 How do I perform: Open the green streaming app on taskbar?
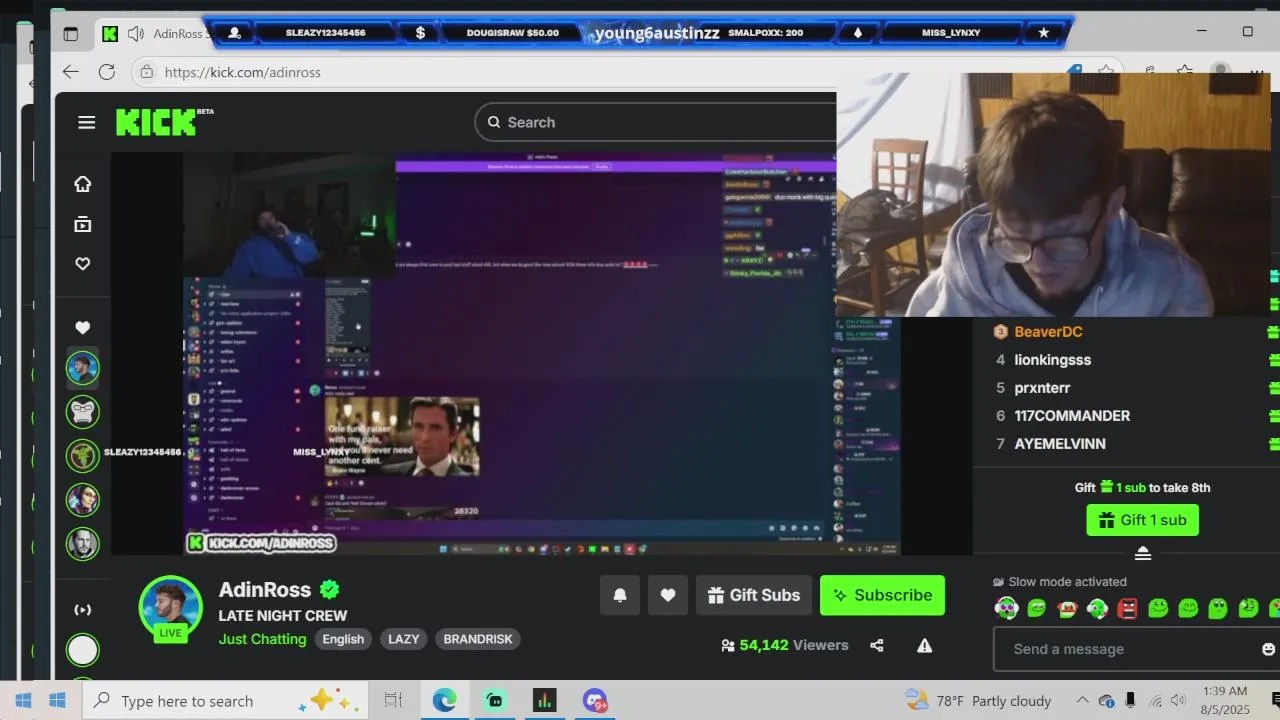[495, 701]
